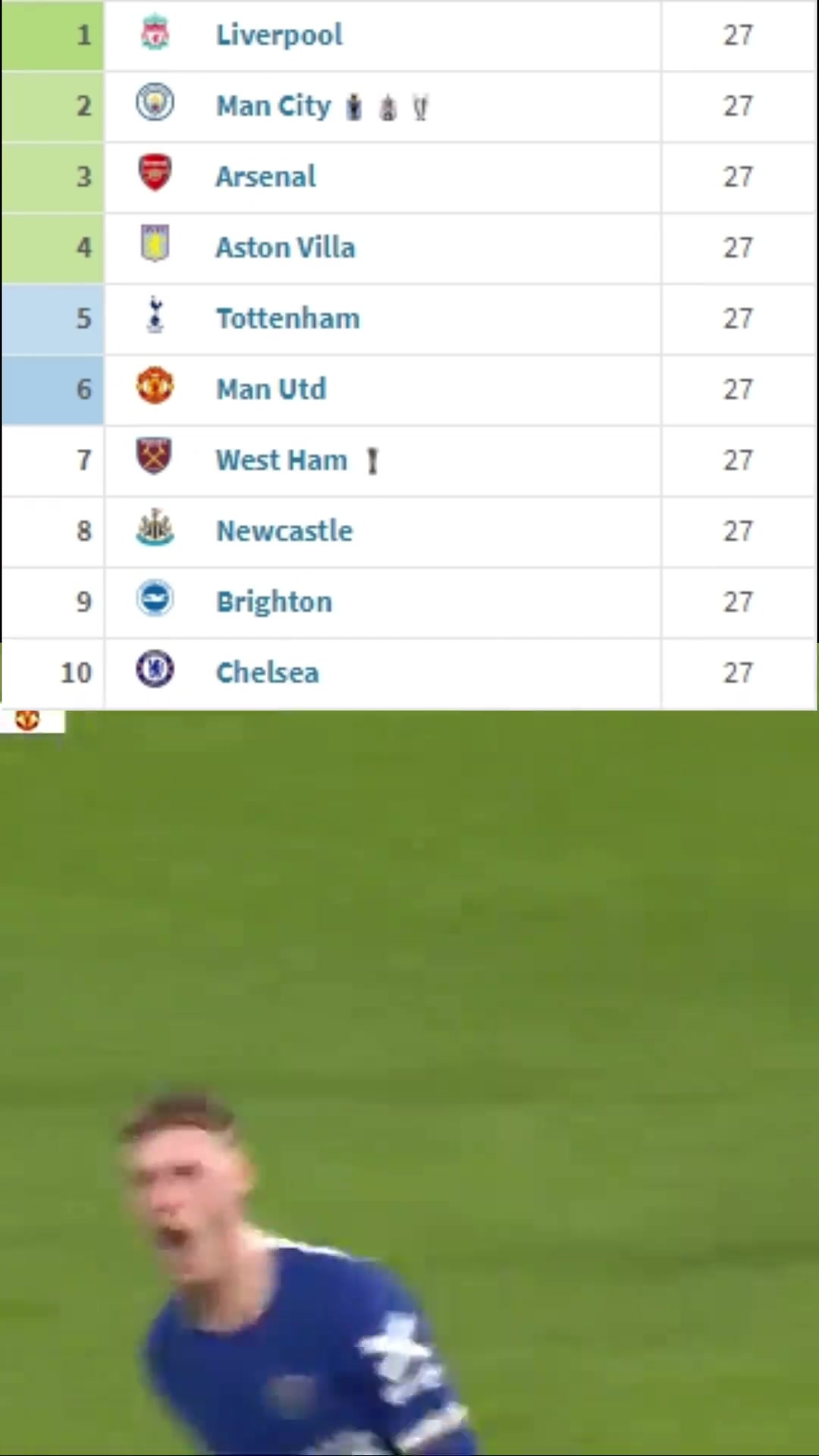Click the Tottenham cockerel crest
819x1456 pixels.
click(155, 315)
